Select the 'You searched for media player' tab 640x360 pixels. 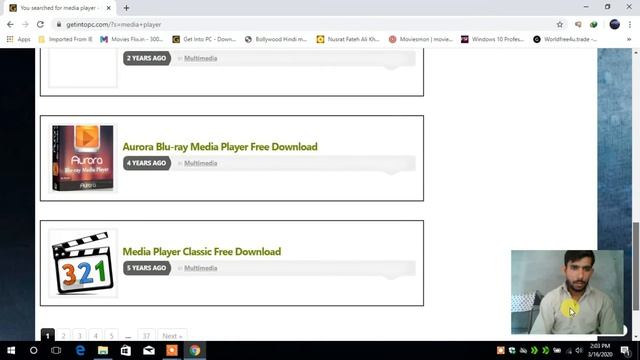(x=60, y=8)
